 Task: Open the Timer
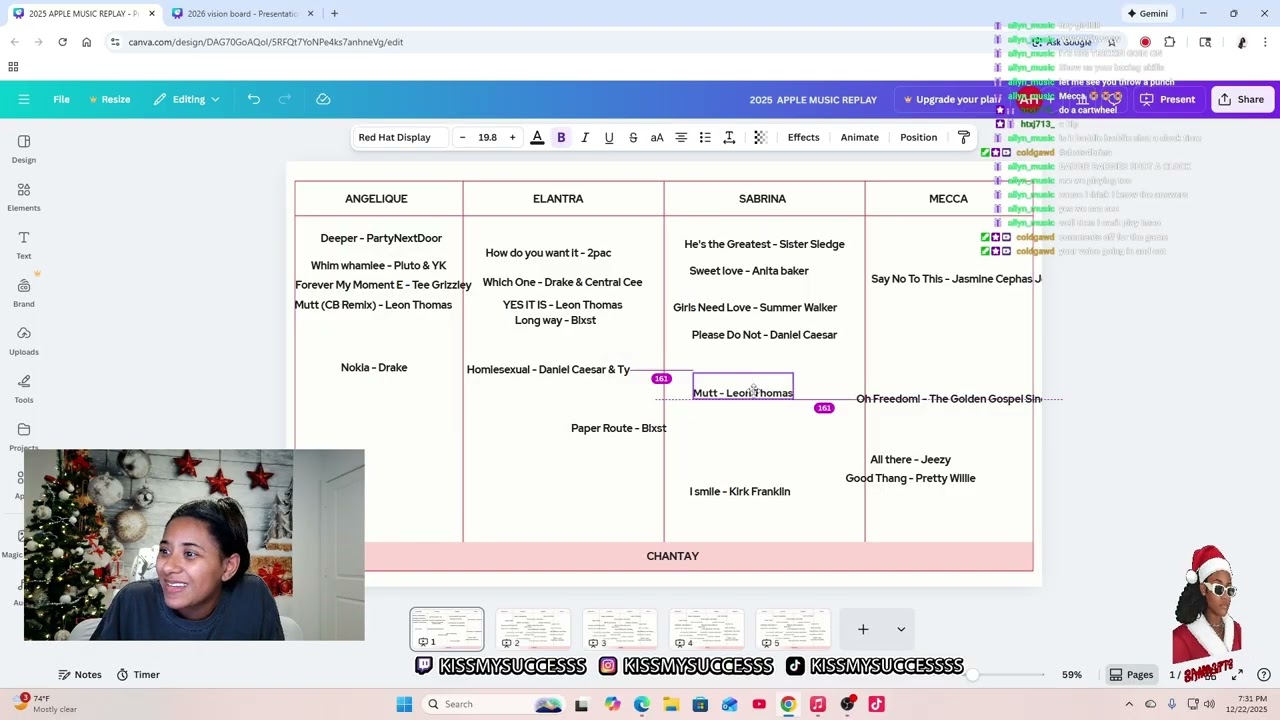click(138, 674)
